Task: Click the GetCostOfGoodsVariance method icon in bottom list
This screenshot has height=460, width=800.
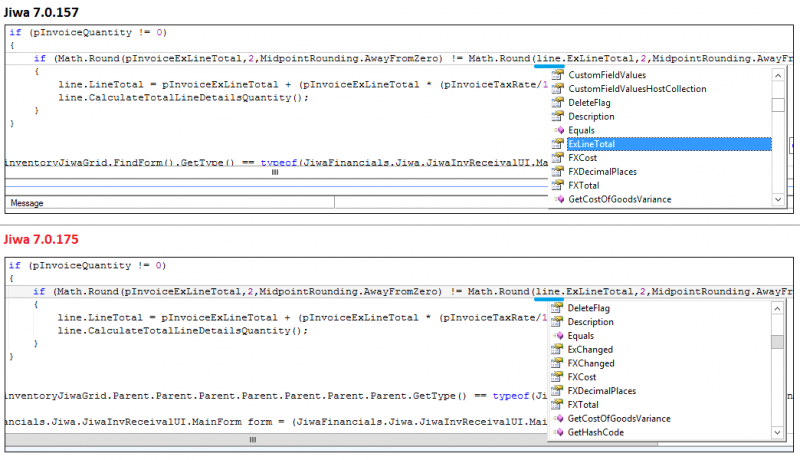Action: point(558,418)
